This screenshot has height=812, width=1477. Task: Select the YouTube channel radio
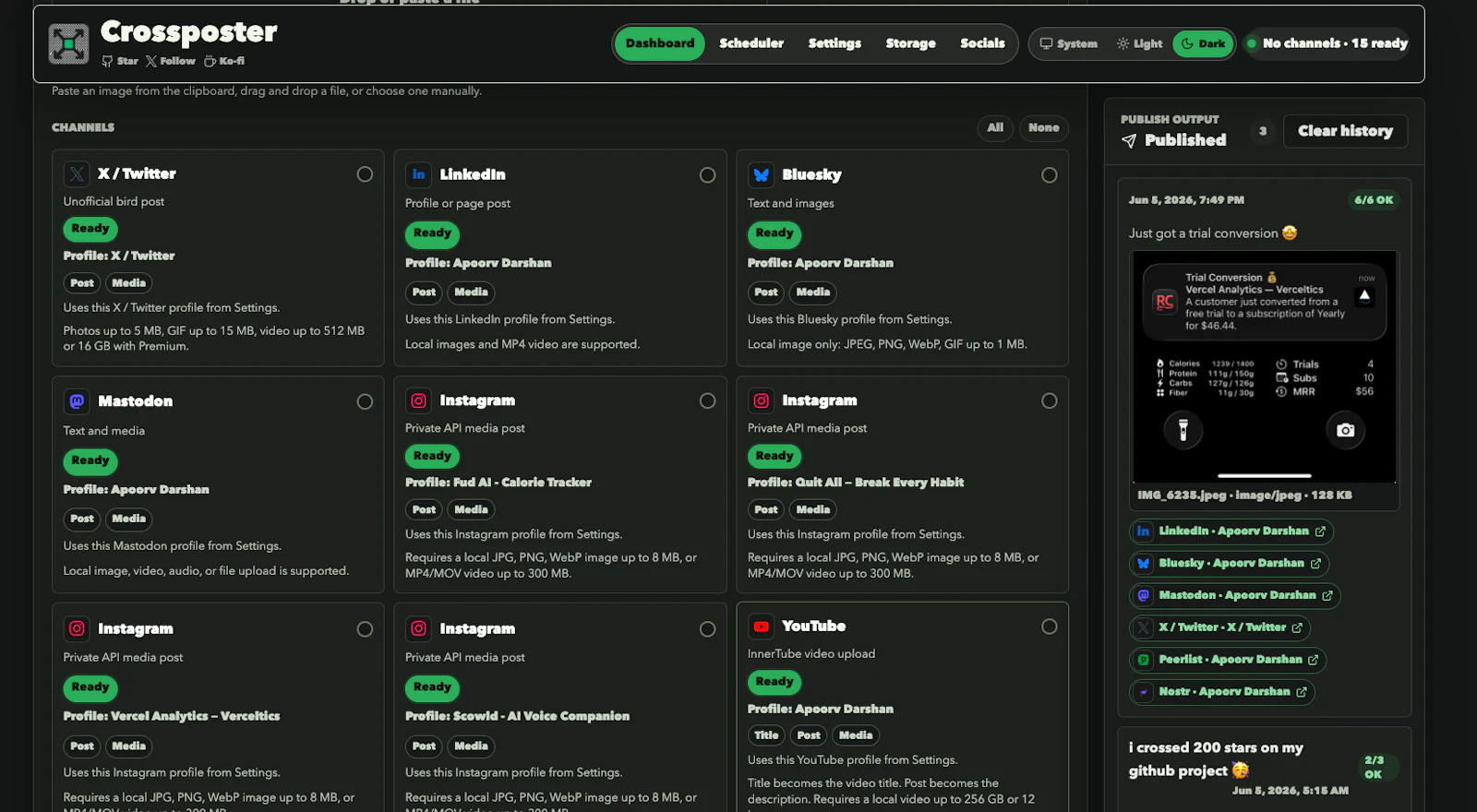click(x=1049, y=627)
